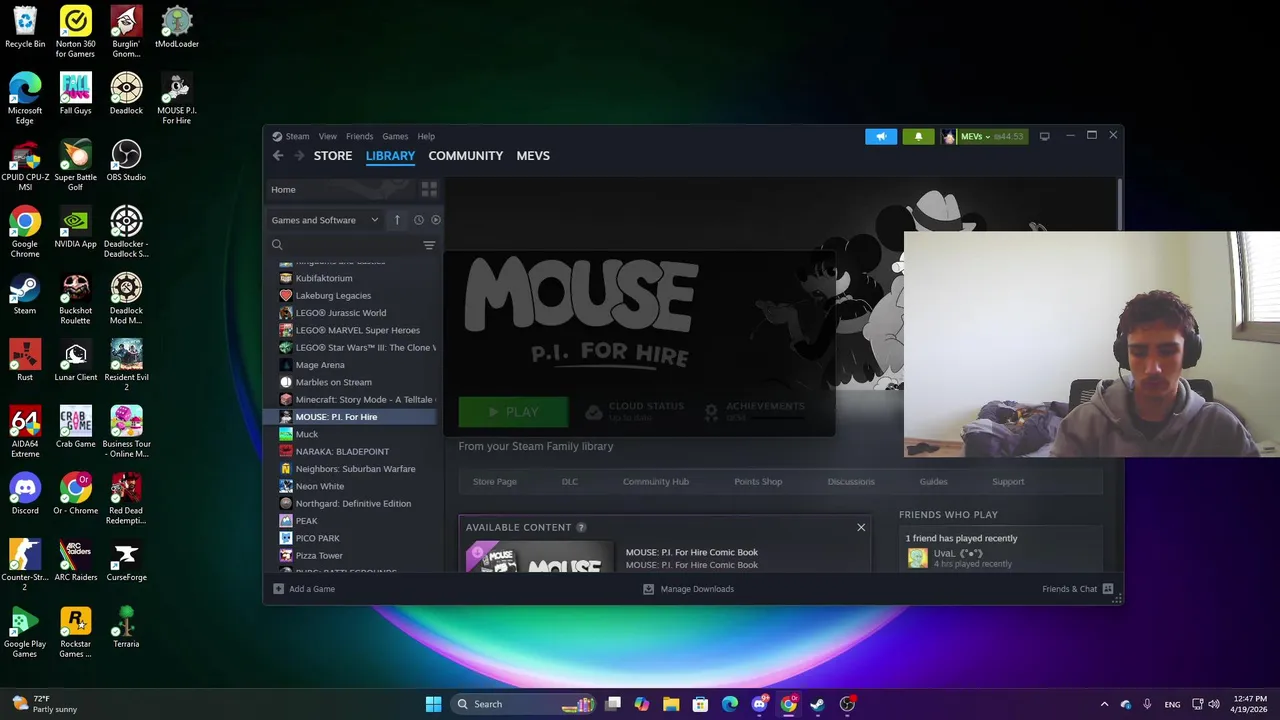Open the Help menu
The height and width of the screenshot is (720, 1280).
[426, 136]
